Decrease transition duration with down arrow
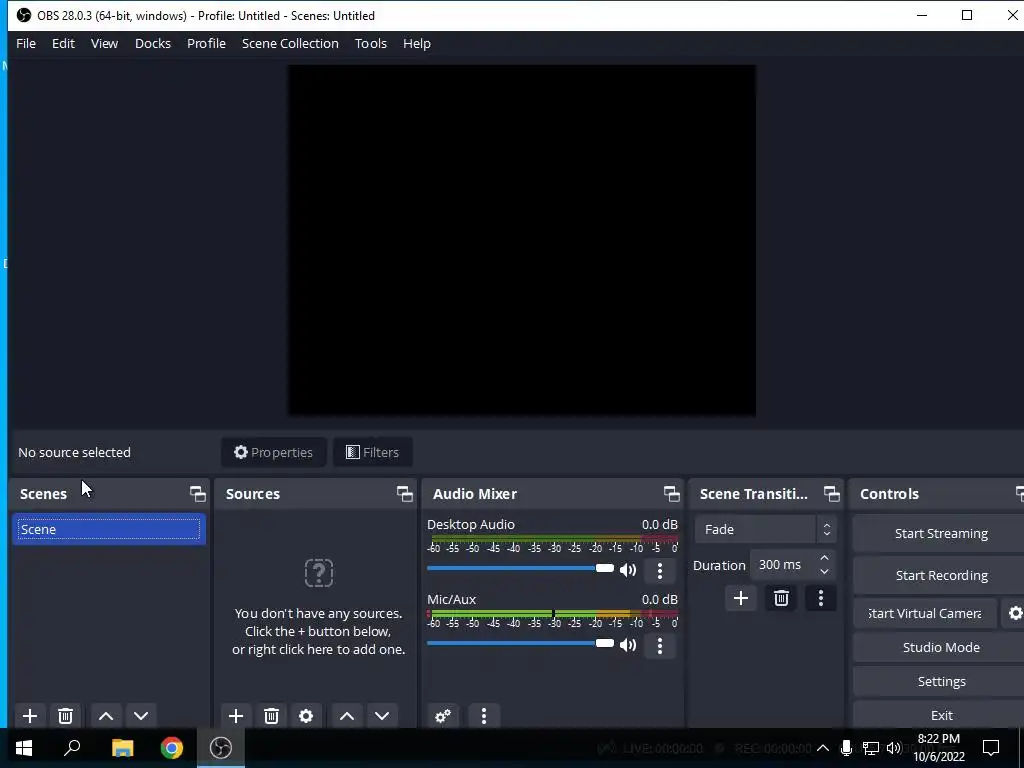The image size is (1024, 768). click(x=824, y=572)
